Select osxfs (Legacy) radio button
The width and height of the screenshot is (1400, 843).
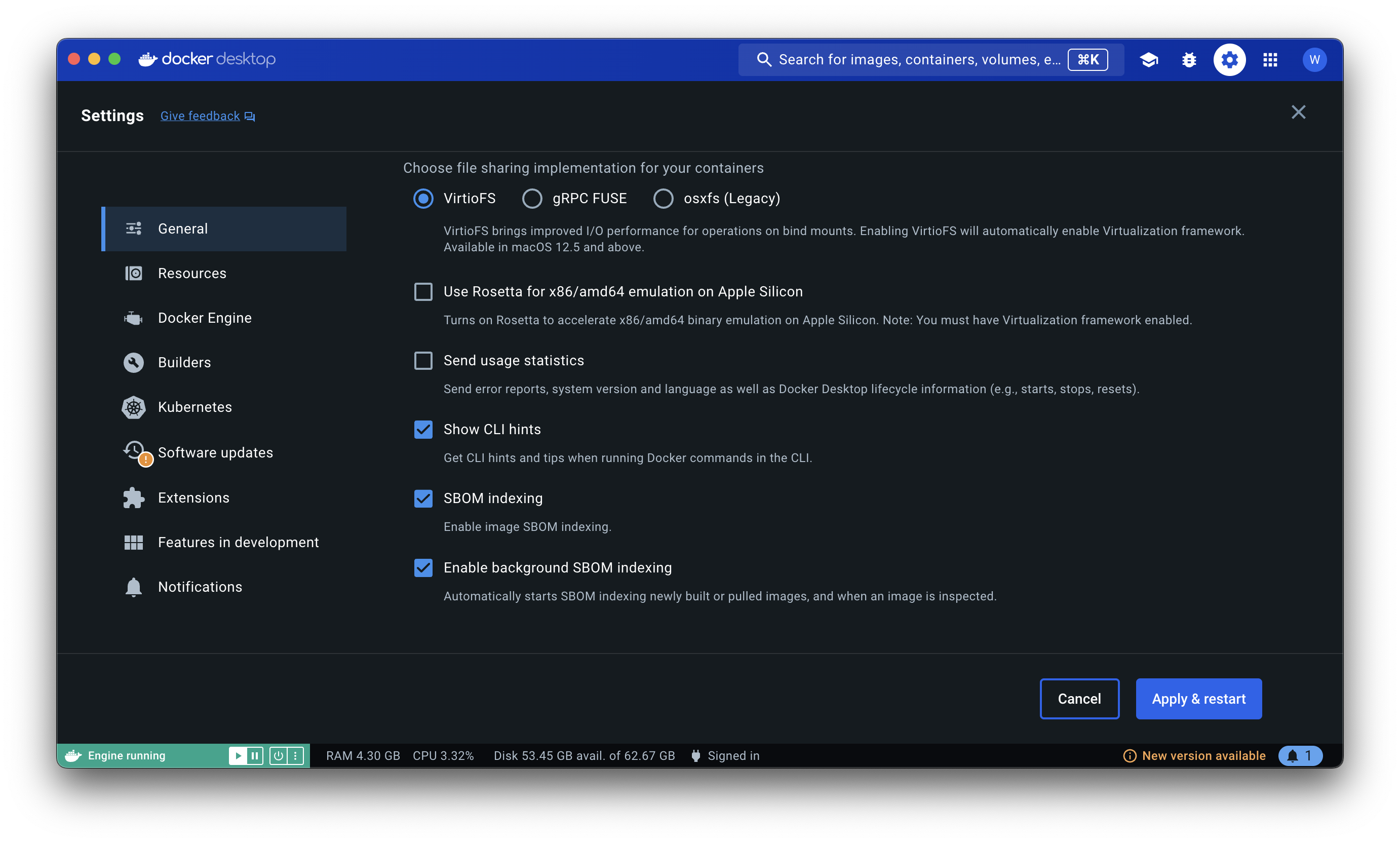coord(663,198)
